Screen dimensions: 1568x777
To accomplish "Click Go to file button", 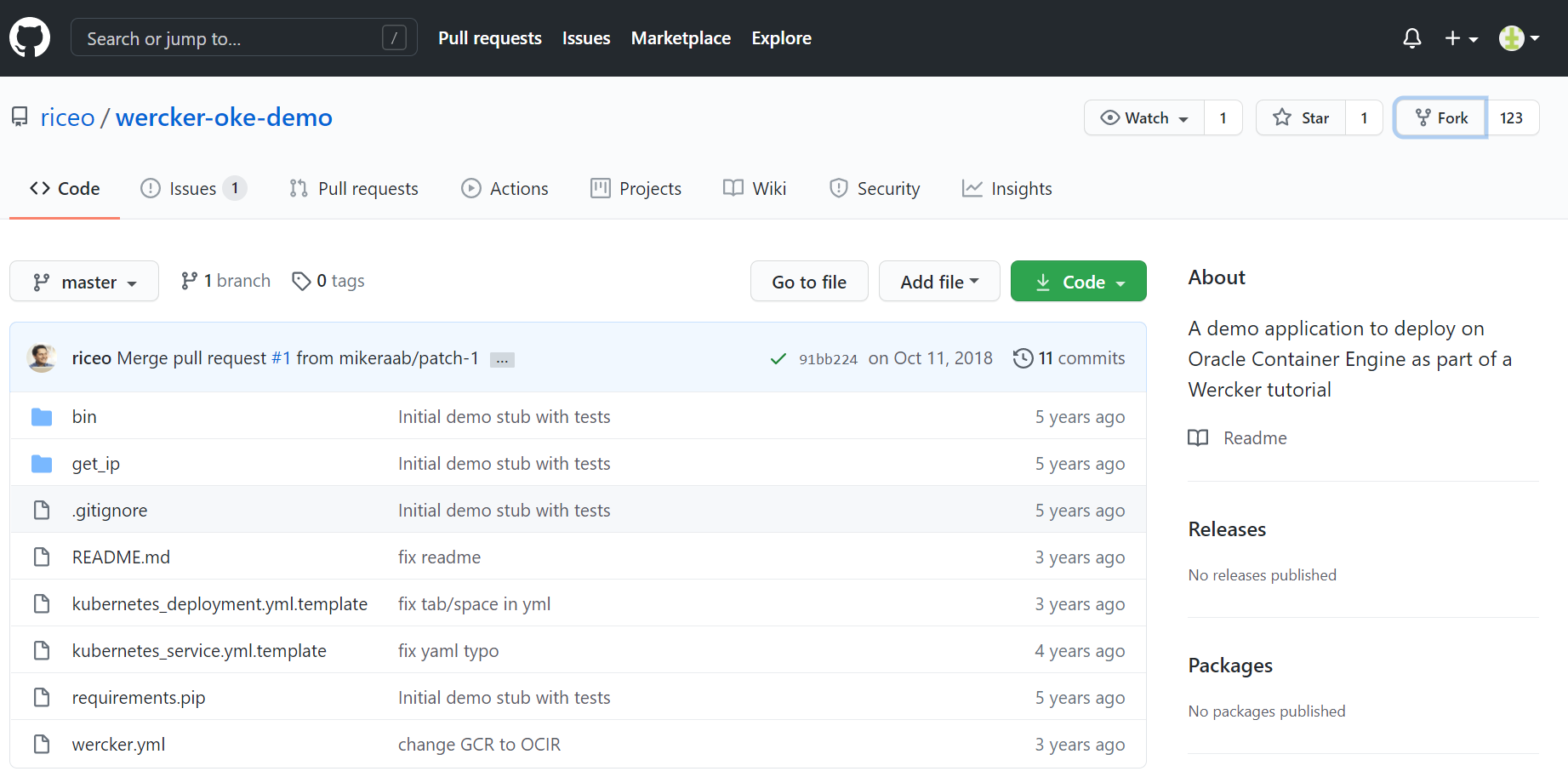I will click(x=809, y=281).
